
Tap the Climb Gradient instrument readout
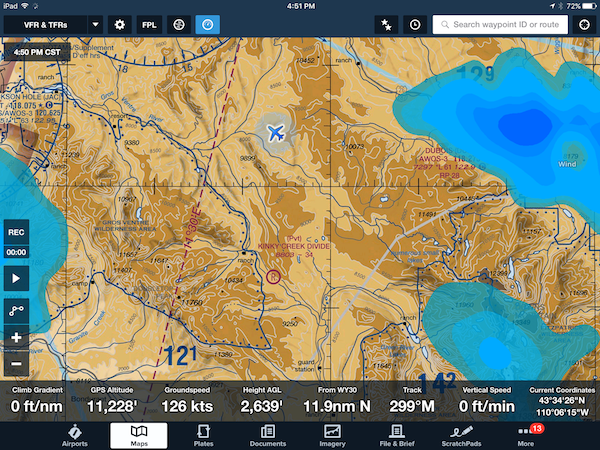[37, 401]
